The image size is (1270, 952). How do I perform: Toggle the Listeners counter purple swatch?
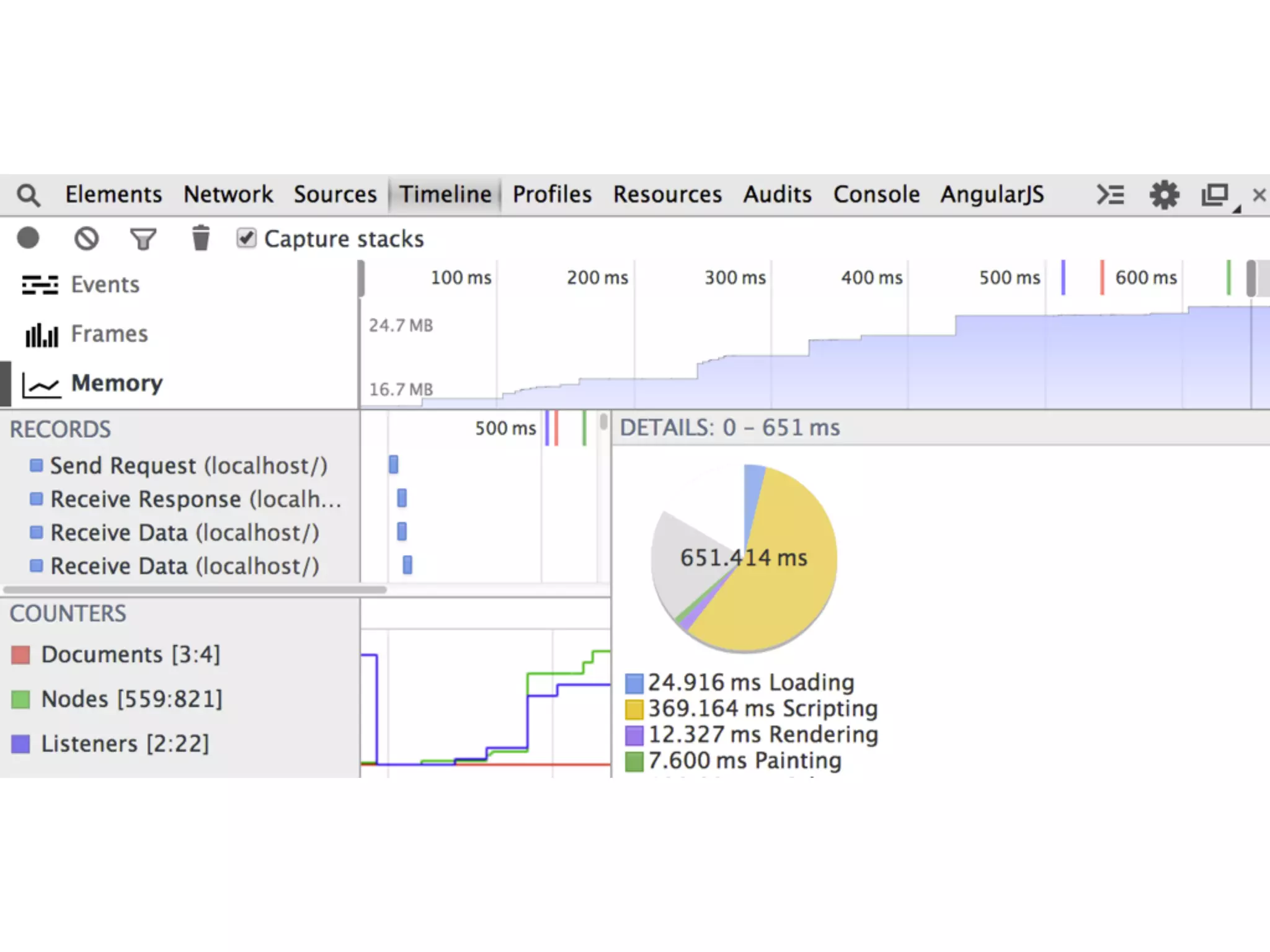coord(21,744)
